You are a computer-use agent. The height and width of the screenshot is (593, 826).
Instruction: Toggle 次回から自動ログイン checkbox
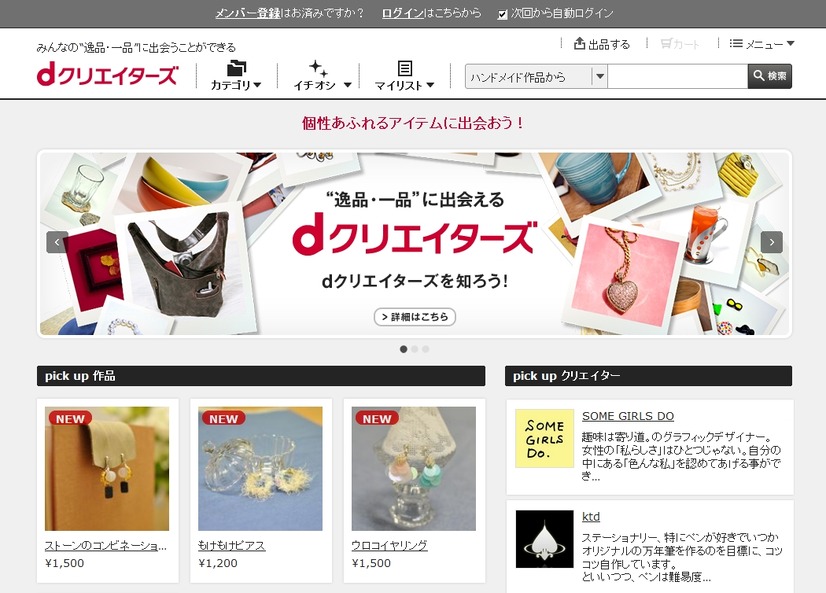point(503,14)
